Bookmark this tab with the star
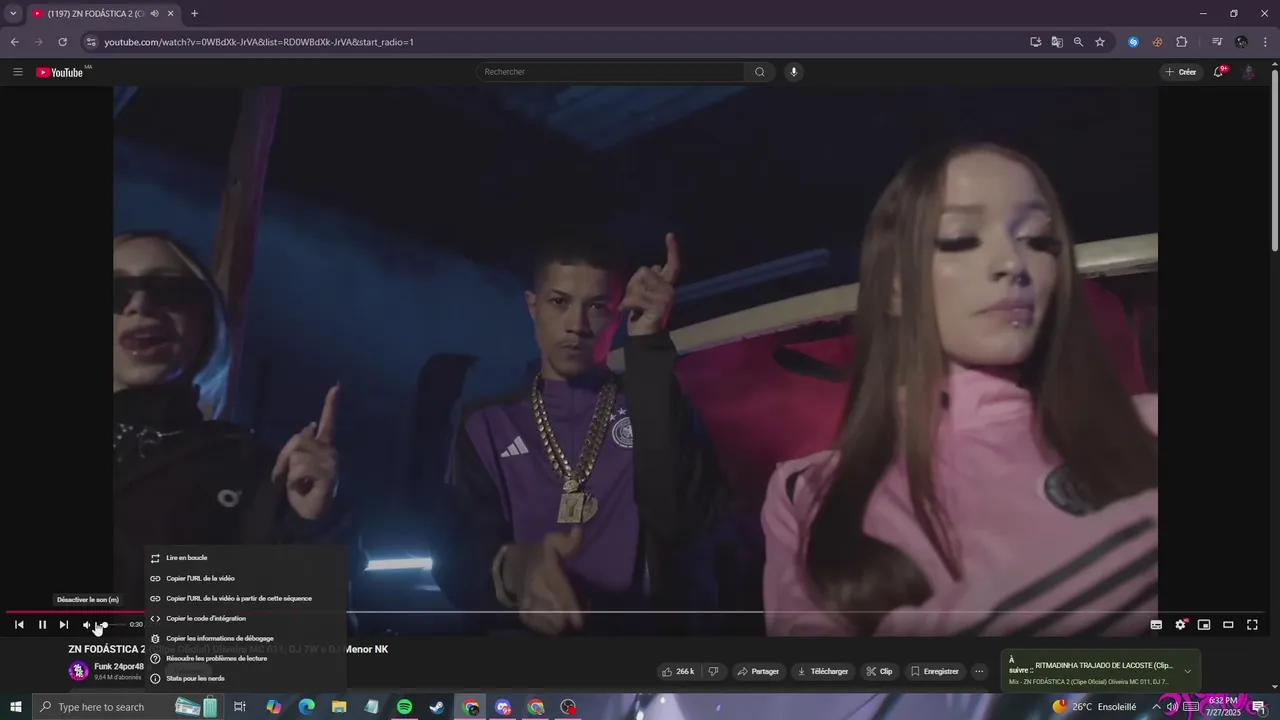The width and height of the screenshot is (1280, 720). click(1100, 42)
